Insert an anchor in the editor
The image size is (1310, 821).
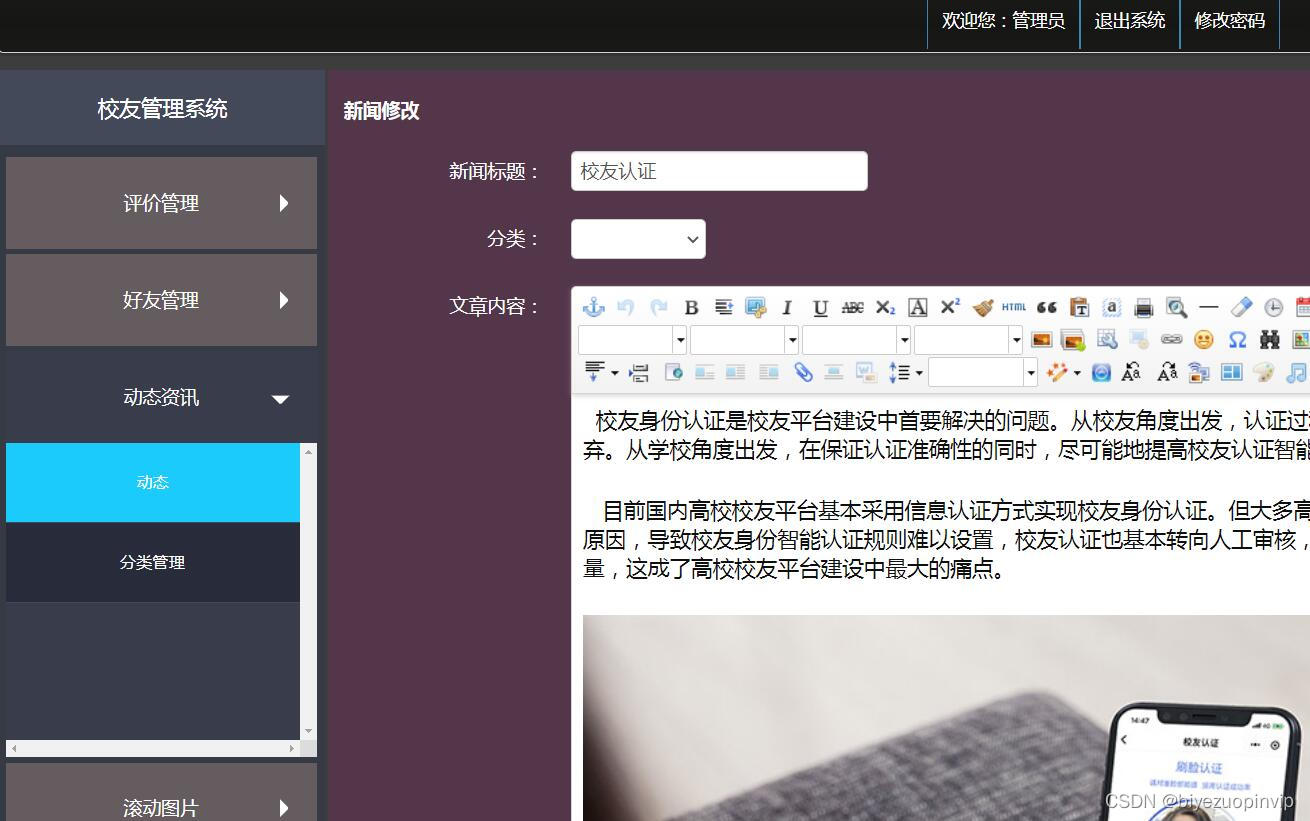[x=593, y=308]
